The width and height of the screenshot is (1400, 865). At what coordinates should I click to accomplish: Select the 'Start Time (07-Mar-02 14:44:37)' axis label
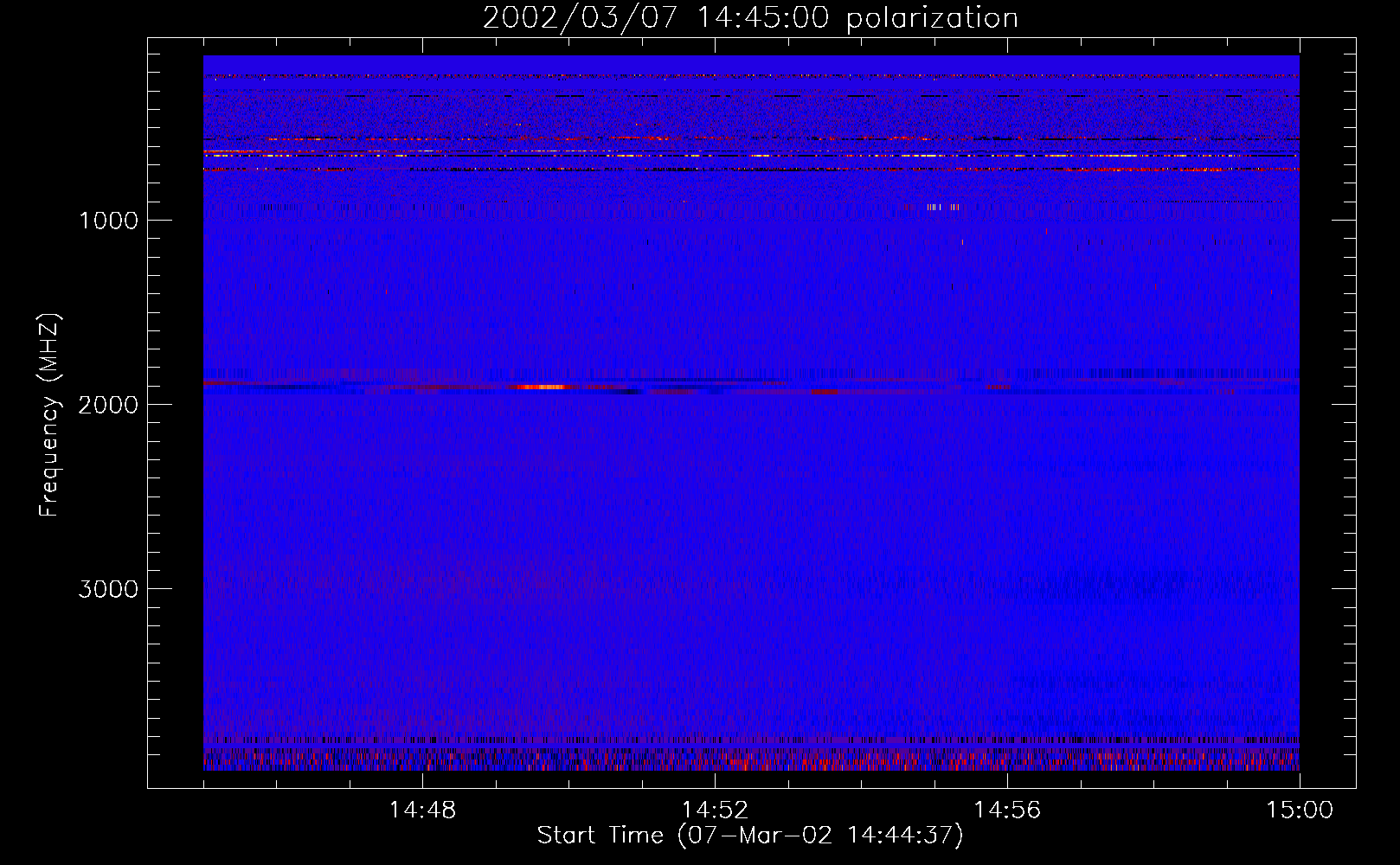750,836
